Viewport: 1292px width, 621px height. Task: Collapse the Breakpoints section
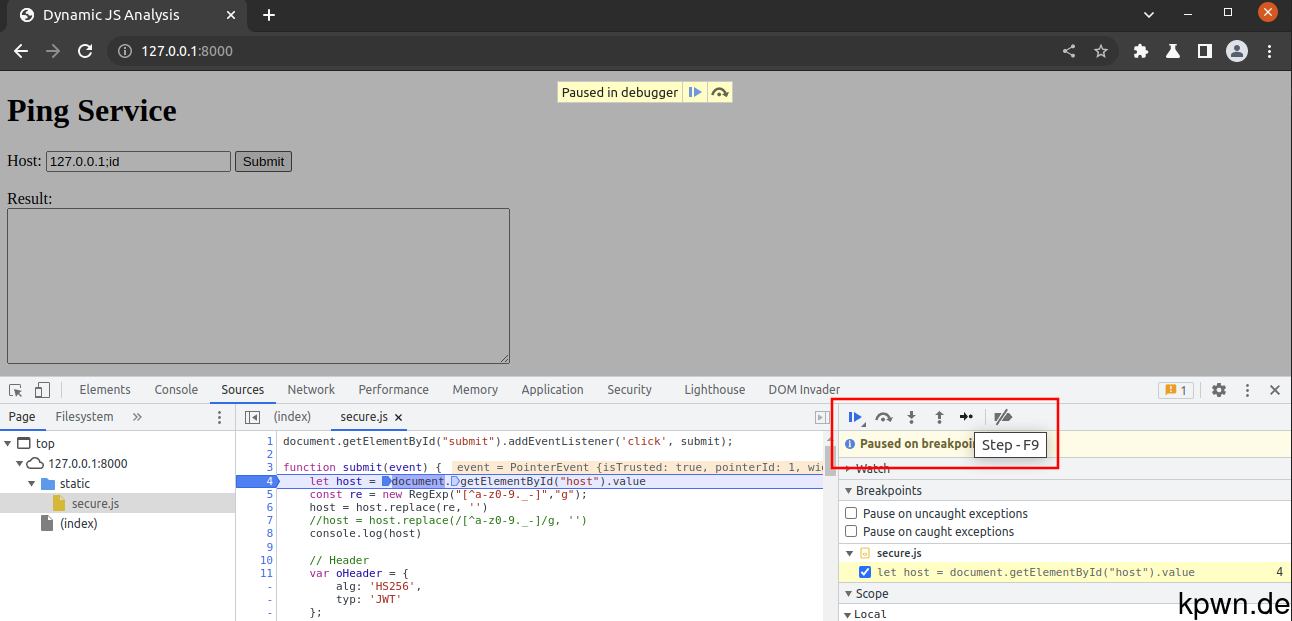(x=849, y=490)
